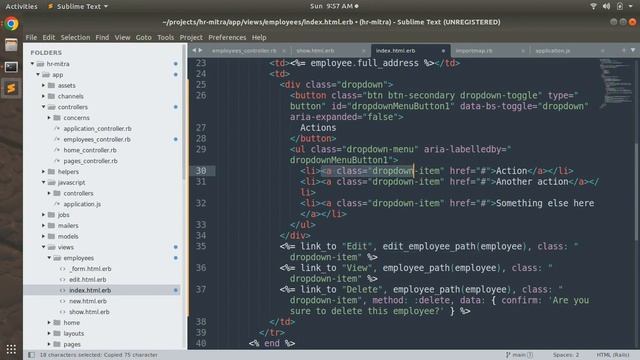Switch to show.html.erb tab
The width and height of the screenshot is (640, 360).
point(315,51)
